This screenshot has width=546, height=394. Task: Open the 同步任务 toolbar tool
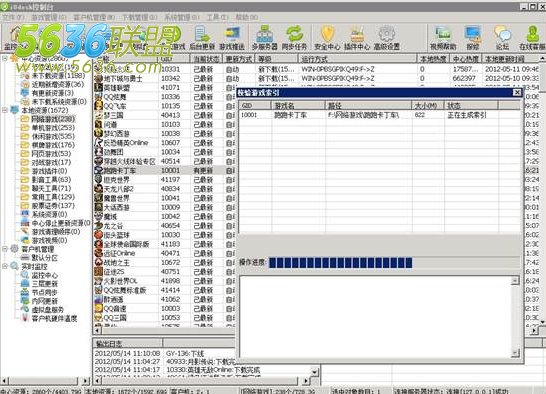pyautogui.click(x=294, y=38)
